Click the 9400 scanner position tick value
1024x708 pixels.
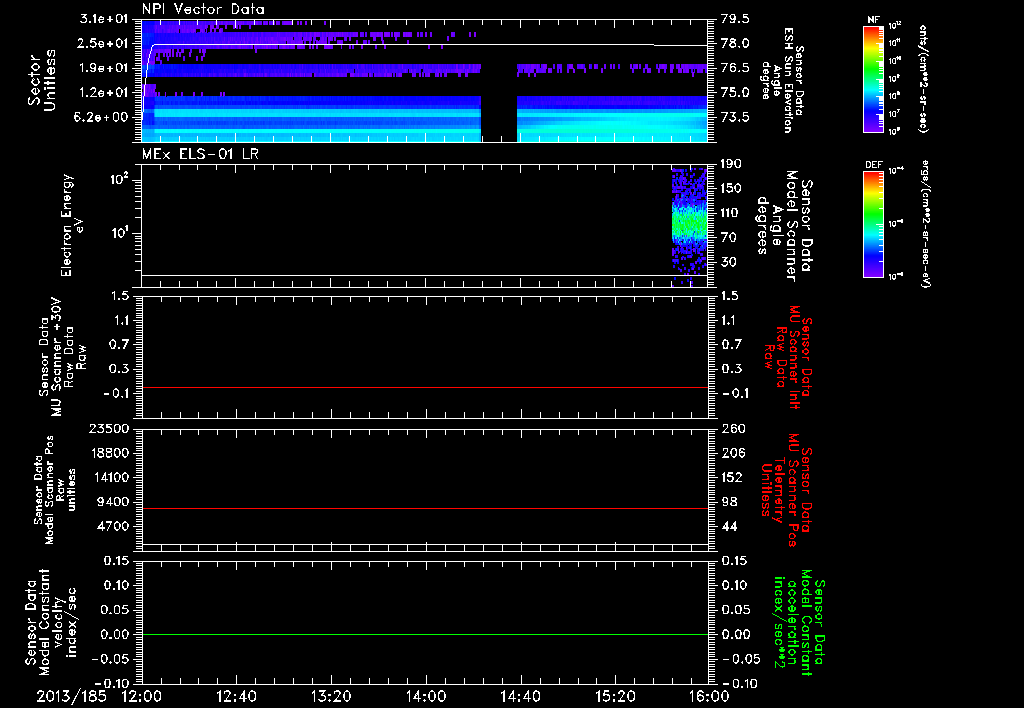tap(112, 502)
